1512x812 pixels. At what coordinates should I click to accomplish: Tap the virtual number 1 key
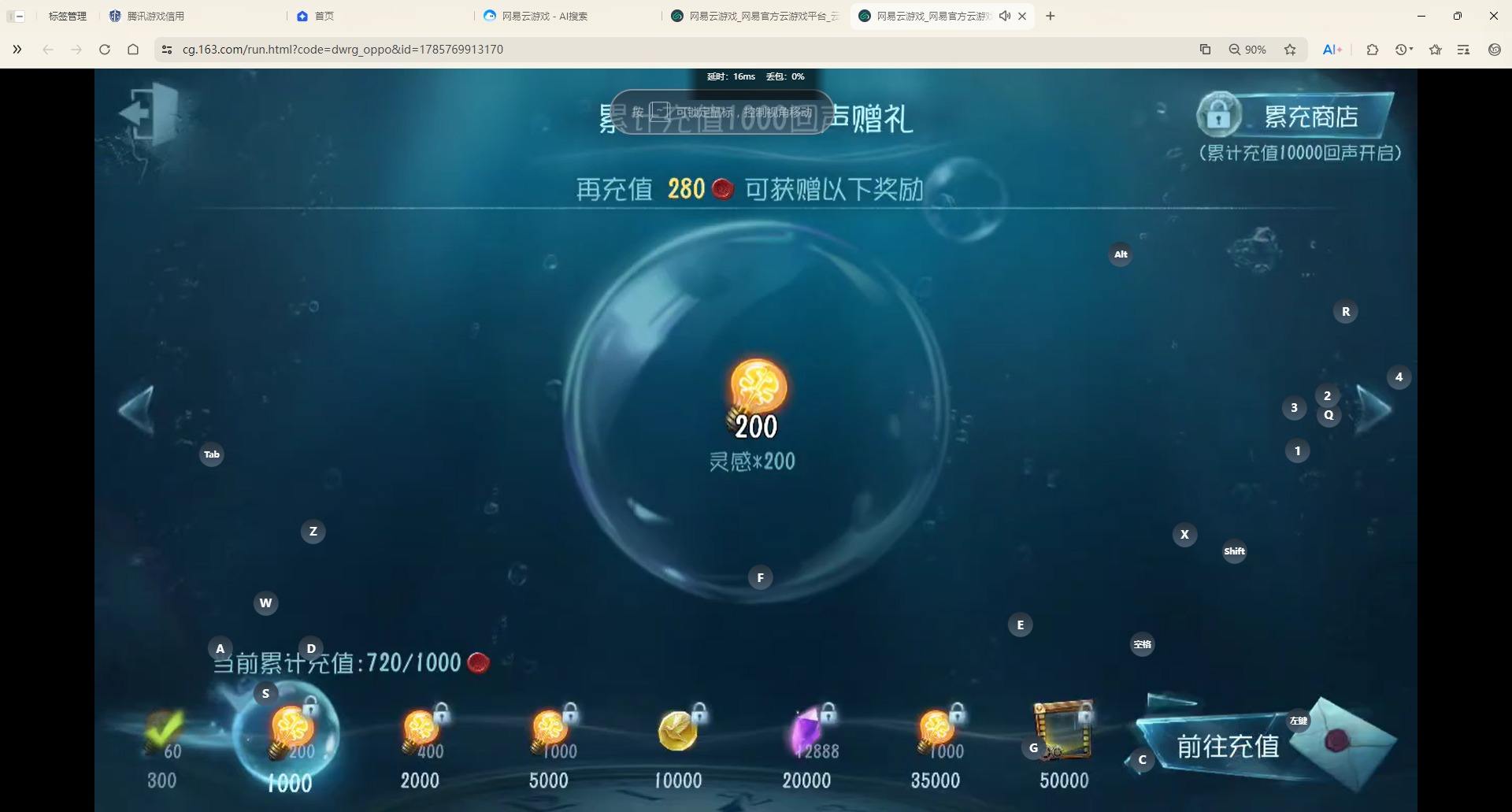[1298, 451]
